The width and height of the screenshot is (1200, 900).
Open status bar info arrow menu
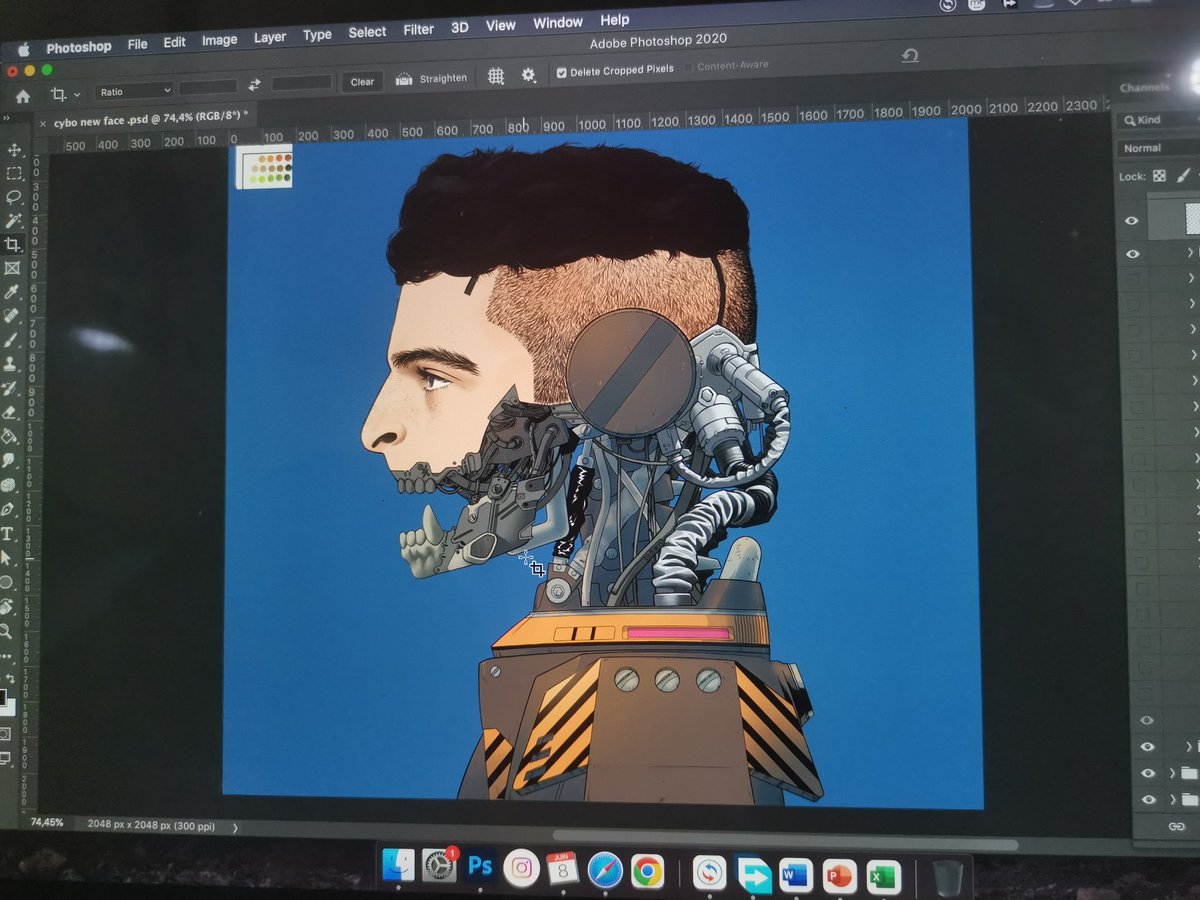click(236, 828)
